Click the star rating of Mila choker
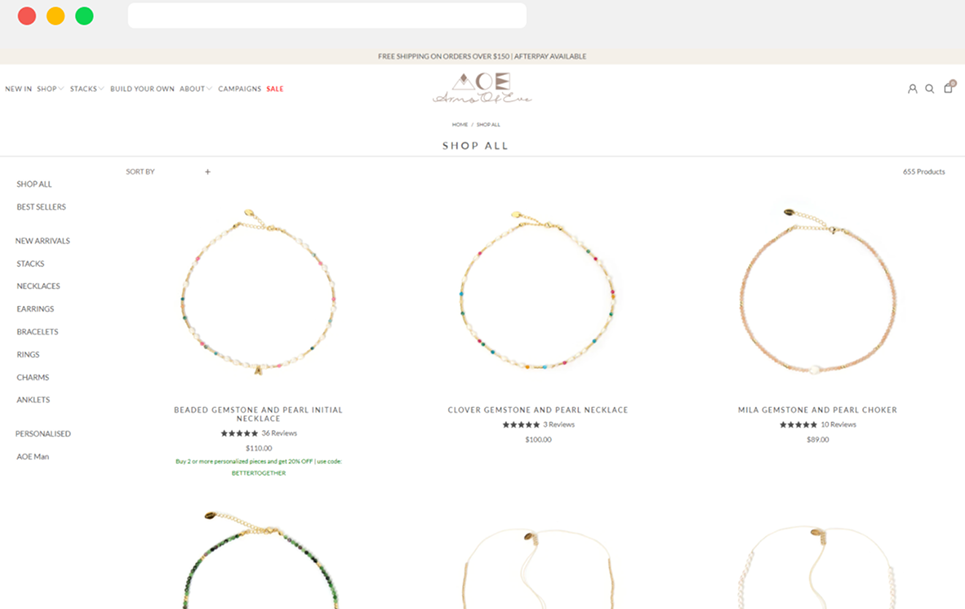Viewport: 965px width, 609px height. click(x=798, y=425)
